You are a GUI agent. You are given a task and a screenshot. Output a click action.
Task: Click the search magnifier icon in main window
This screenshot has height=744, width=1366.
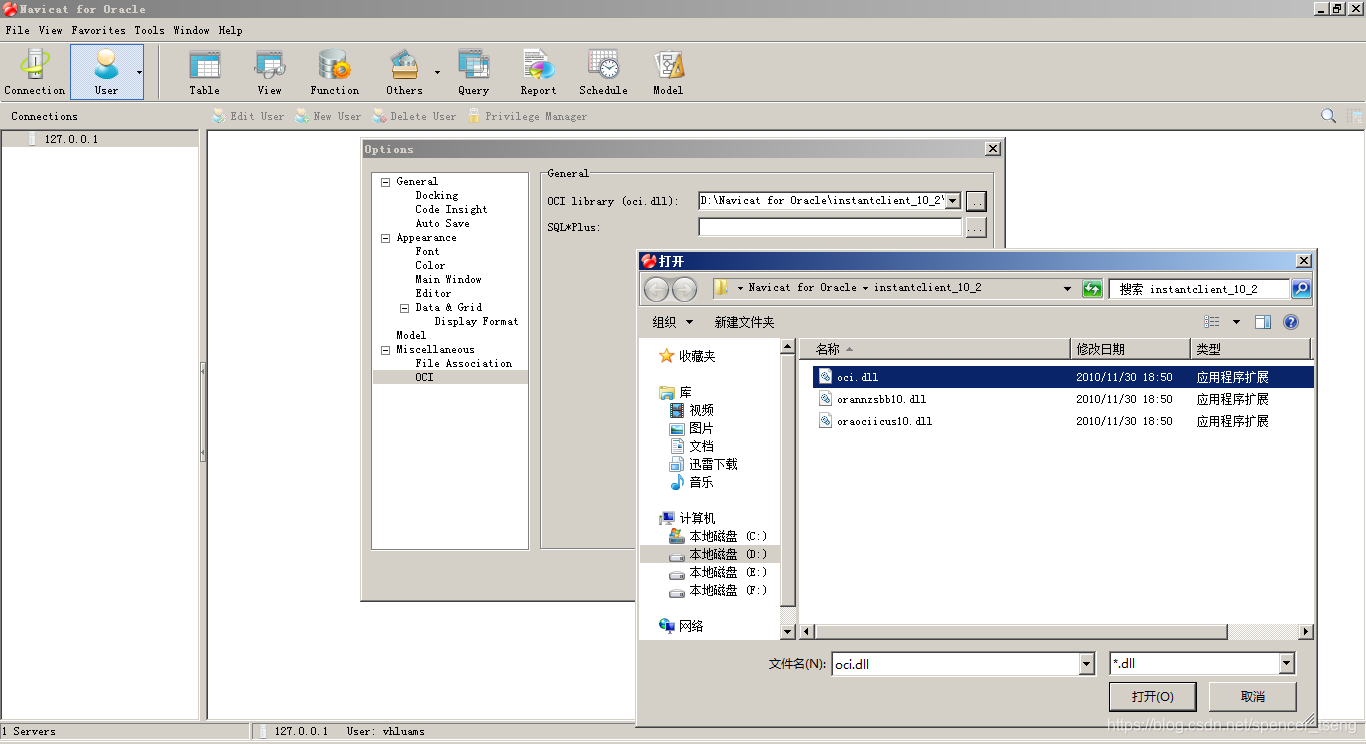1328,116
